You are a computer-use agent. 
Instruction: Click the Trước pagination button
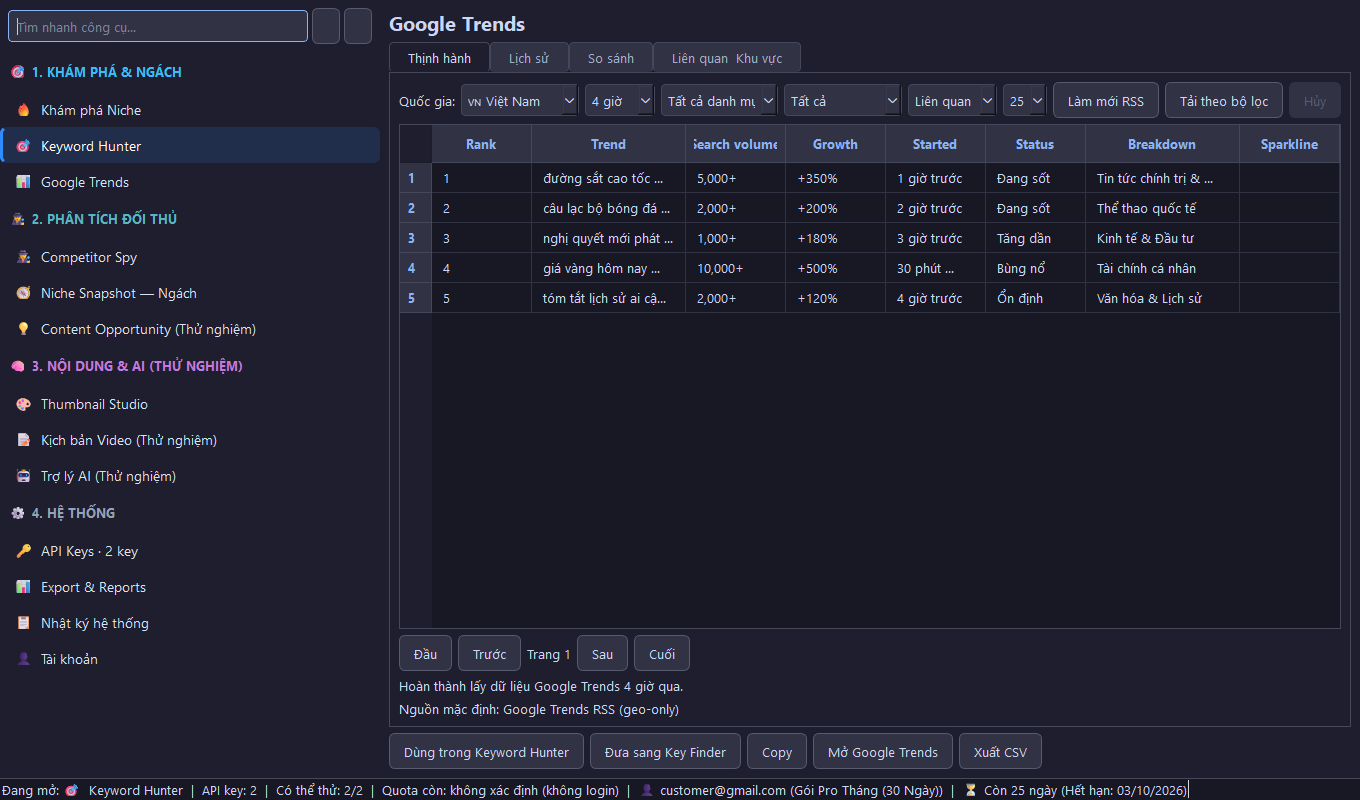tap(489, 654)
